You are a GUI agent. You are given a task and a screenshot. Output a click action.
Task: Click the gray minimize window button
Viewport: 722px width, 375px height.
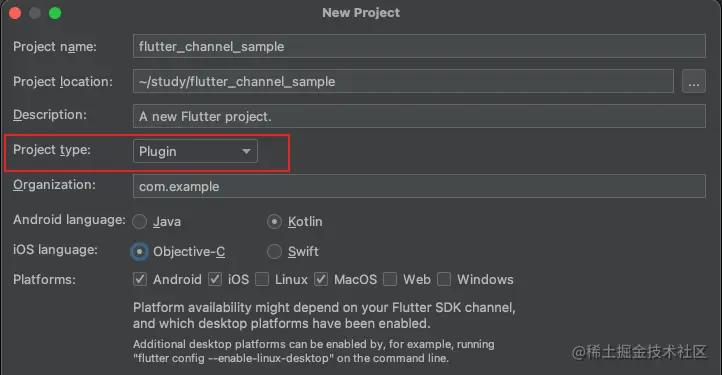35,13
